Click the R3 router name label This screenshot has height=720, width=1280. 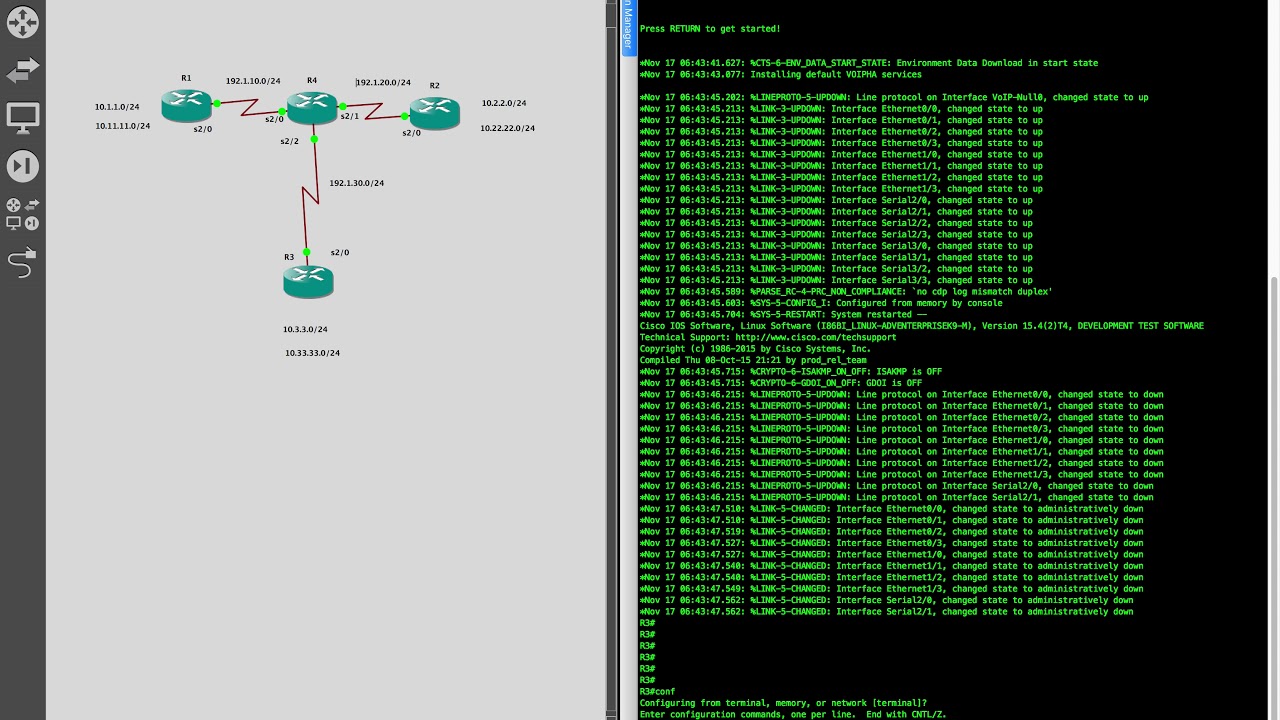289,257
